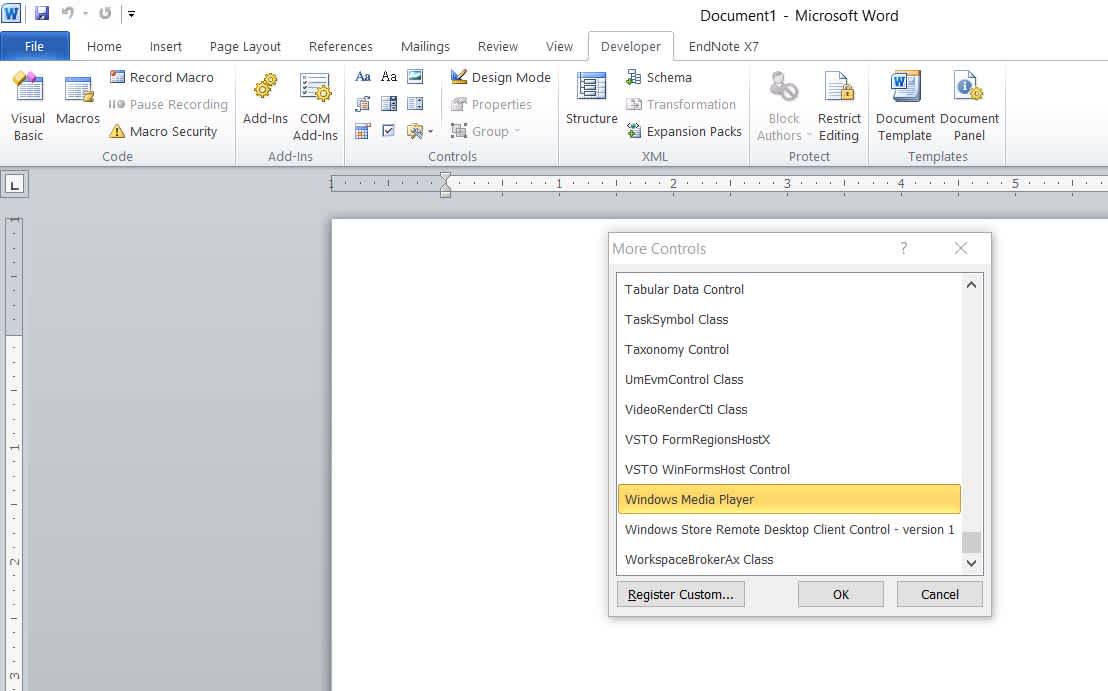
Task: Insert Drop-Down List content control
Action: pos(415,104)
